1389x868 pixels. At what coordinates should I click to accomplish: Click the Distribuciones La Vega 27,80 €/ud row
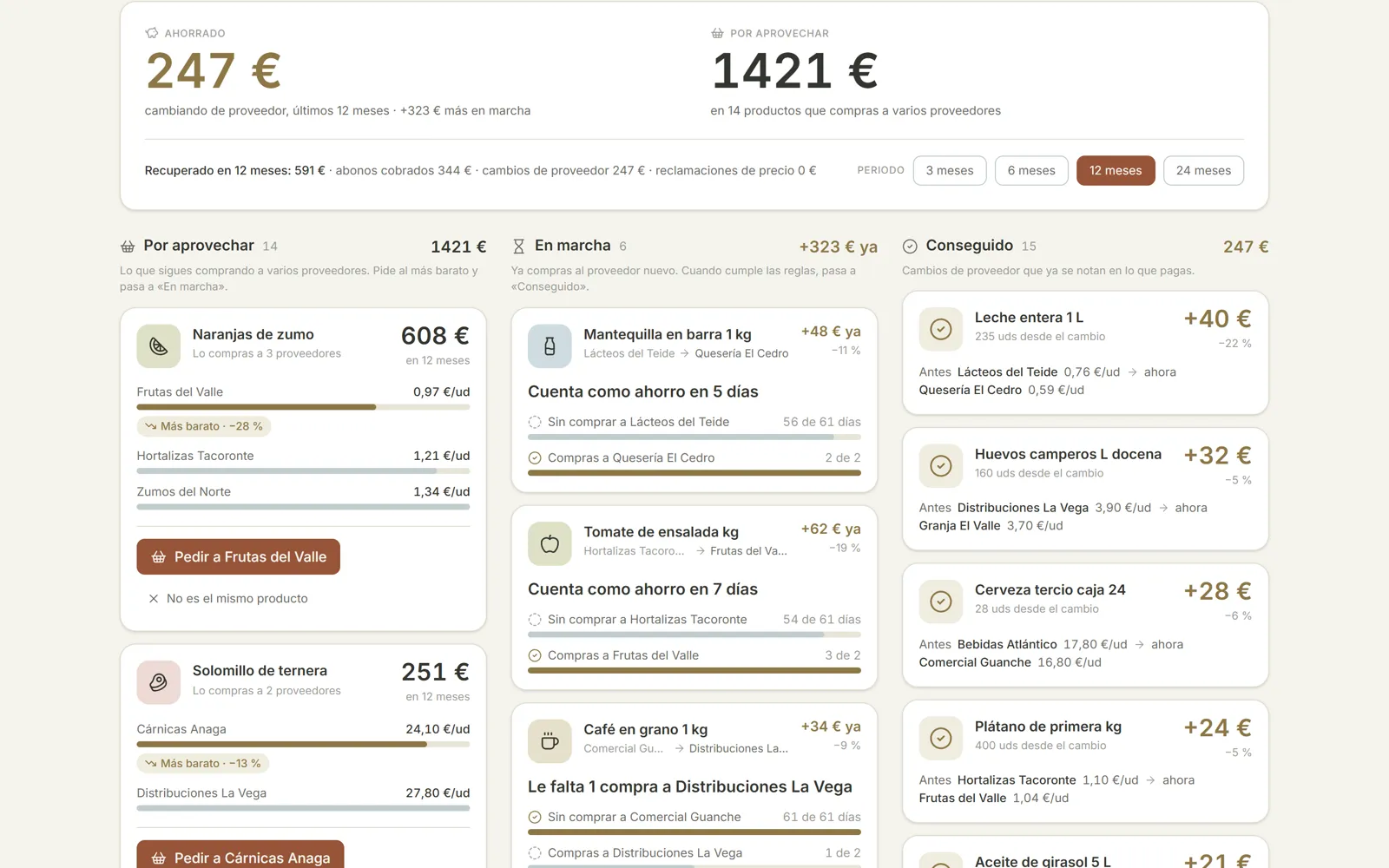click(303, 799)
